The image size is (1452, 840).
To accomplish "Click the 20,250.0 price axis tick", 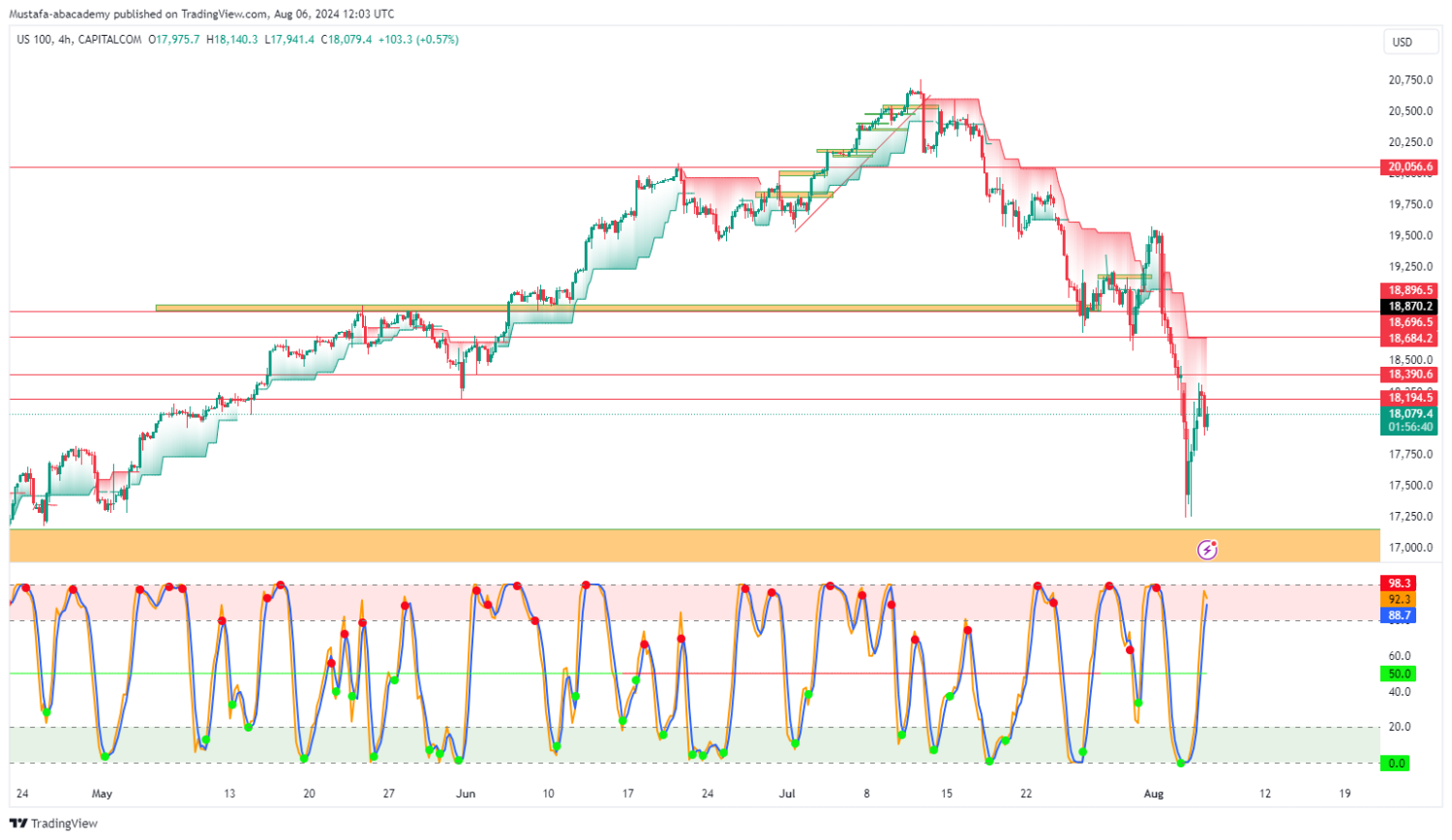I will (1410, 142).
